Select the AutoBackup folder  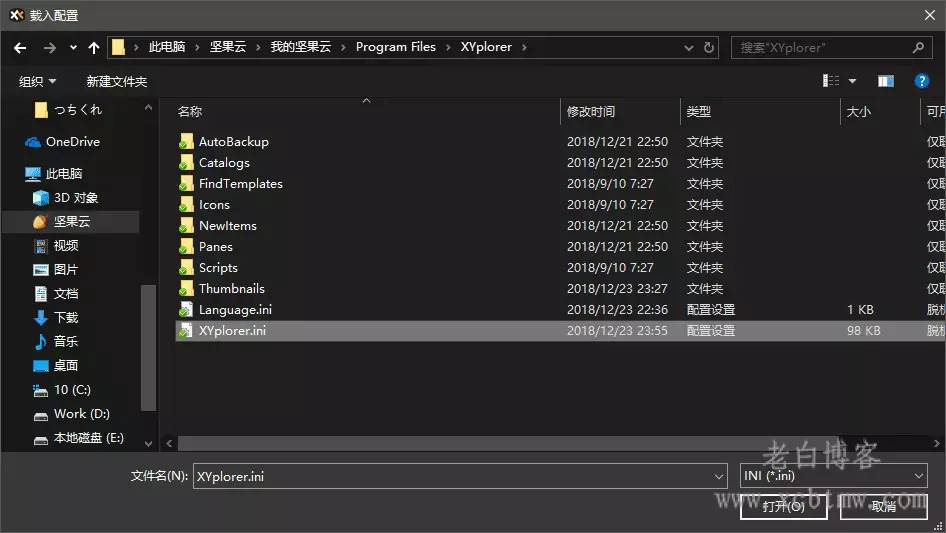coord(233,142)
